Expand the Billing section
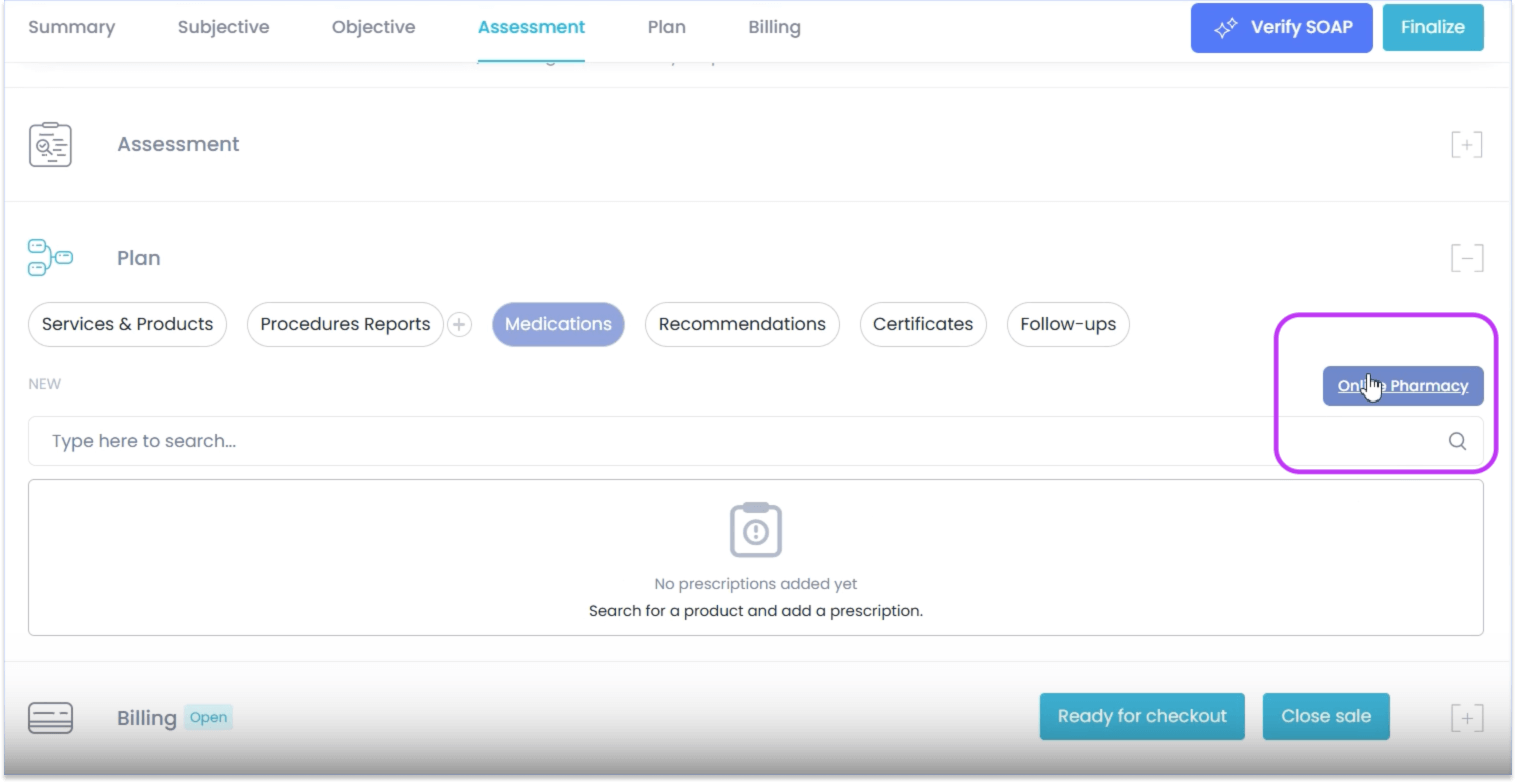Viewport: 1516px width, 783px height. click(1466, 718)
